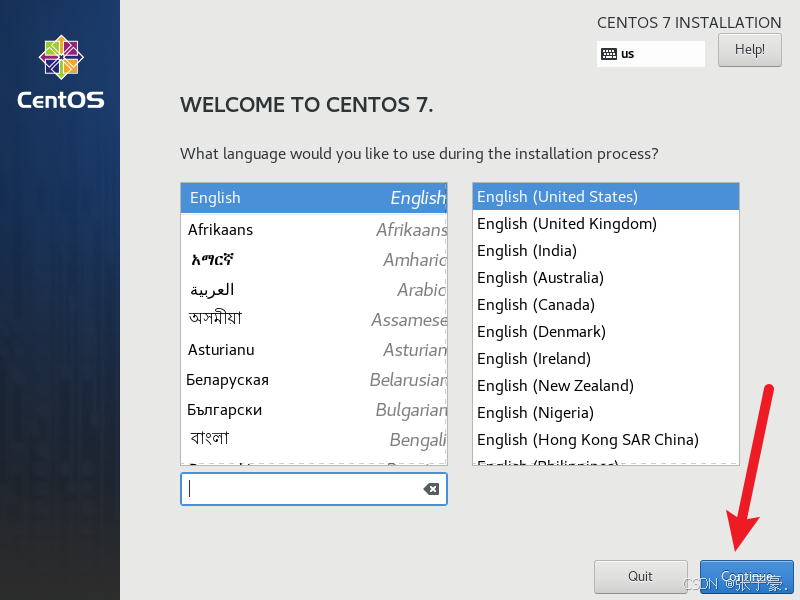This screenshot has height=600, width=800.
Task: Select Amharic in the language list
Action: (314, 260)
